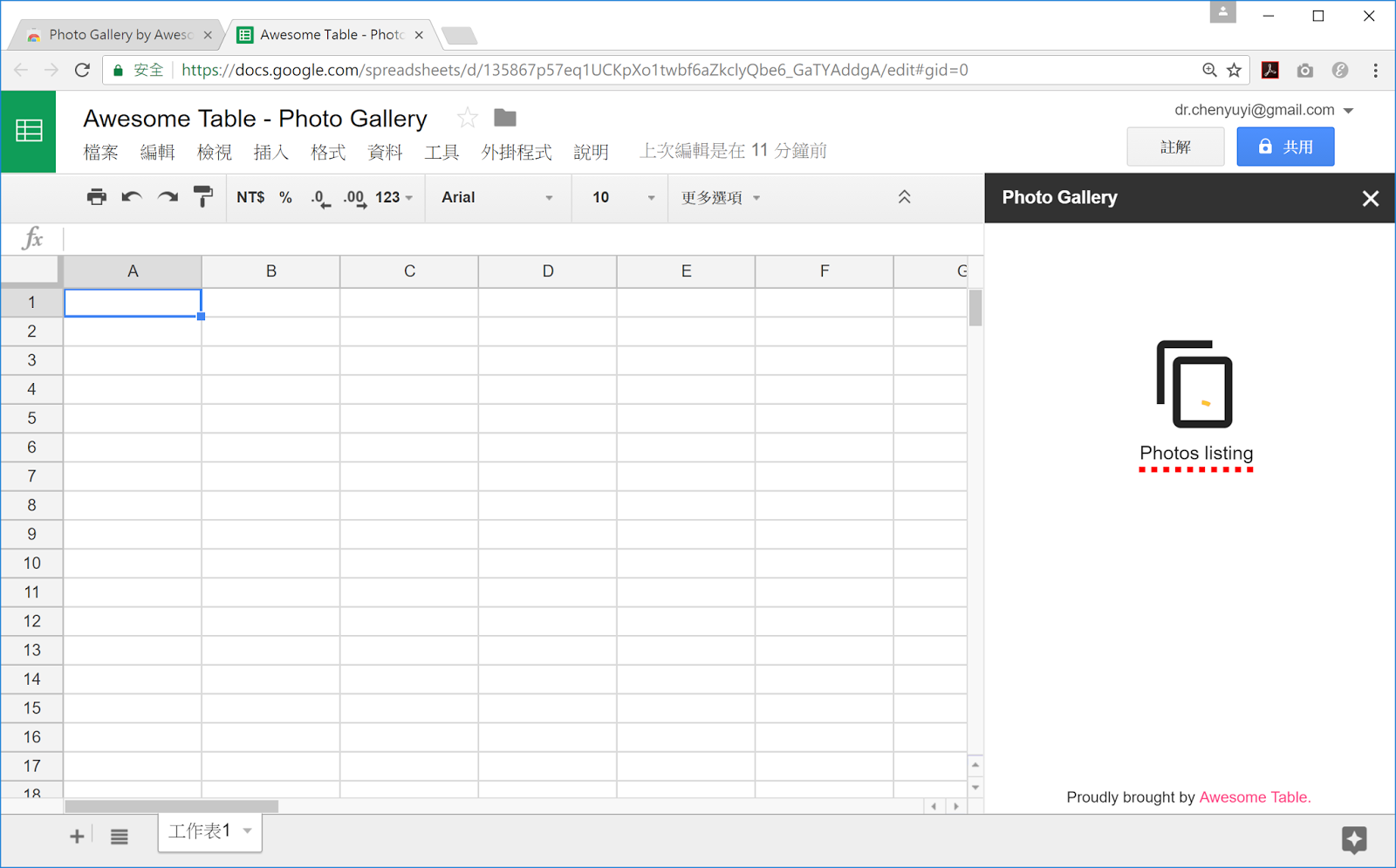
Task: Open the 工作表1 tab dropdown arrow
Action: [248, 831]
